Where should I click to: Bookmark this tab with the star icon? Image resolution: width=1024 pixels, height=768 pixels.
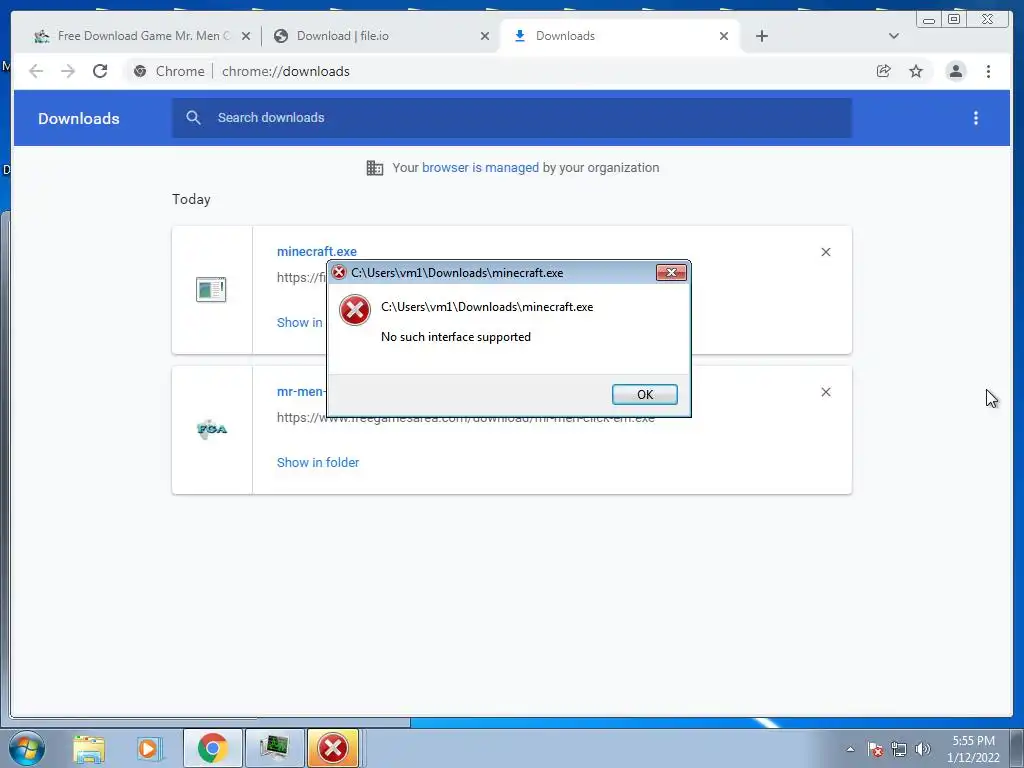pyautogui.click(x=916, y=71)
